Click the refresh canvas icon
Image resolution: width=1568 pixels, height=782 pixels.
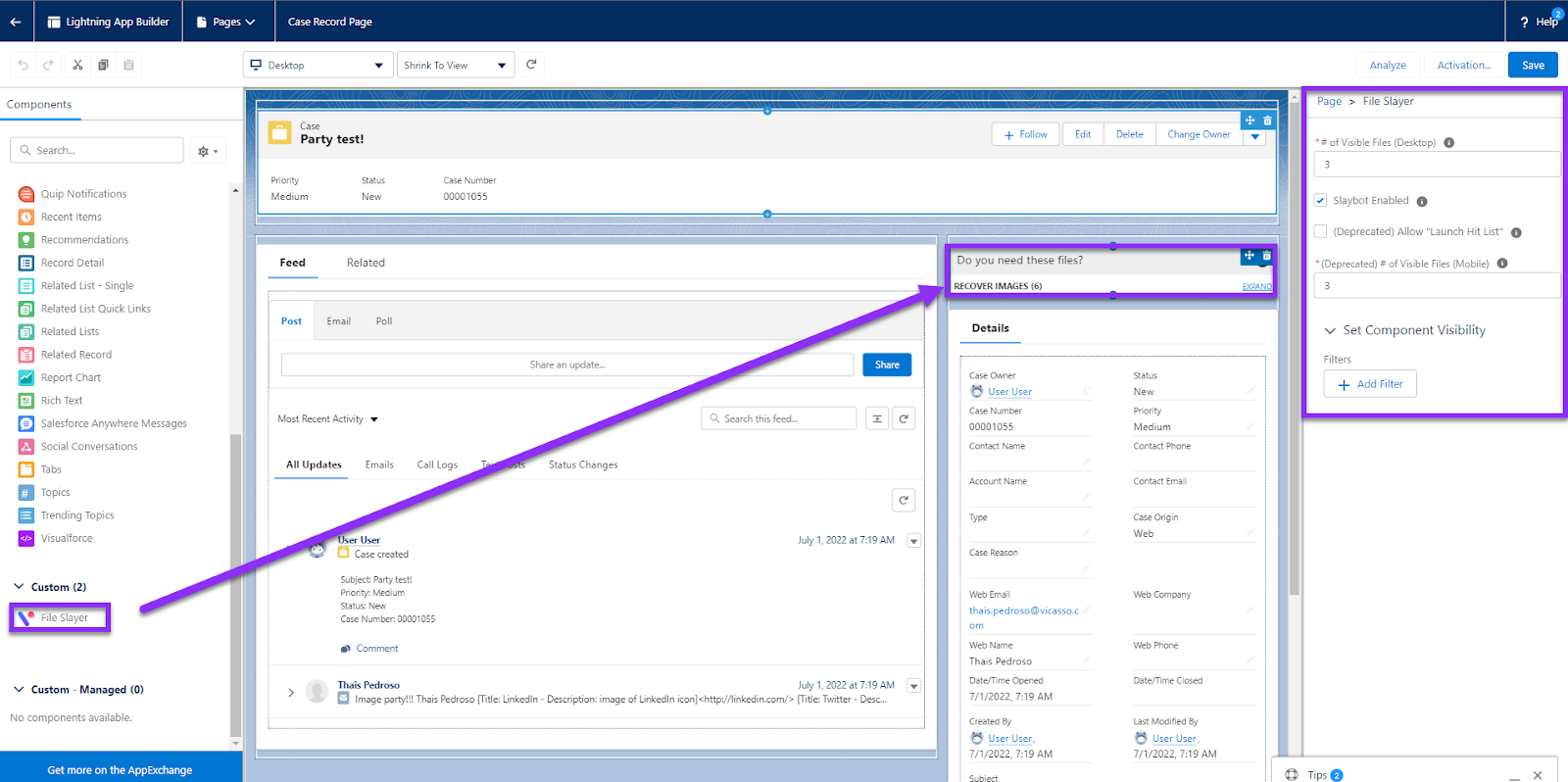click(x=531, y=65)
